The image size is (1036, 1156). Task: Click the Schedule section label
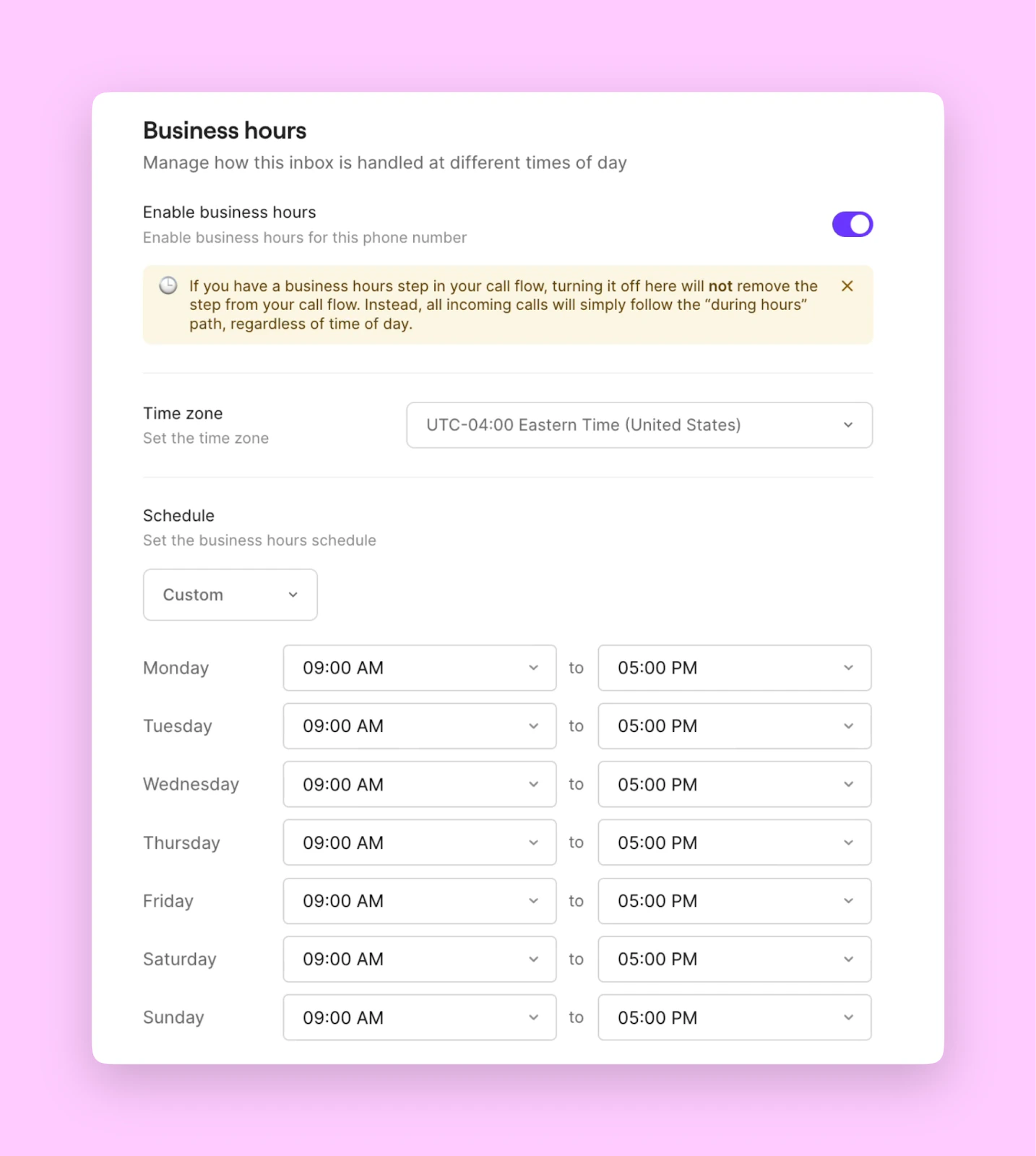(x=178, y=516)
